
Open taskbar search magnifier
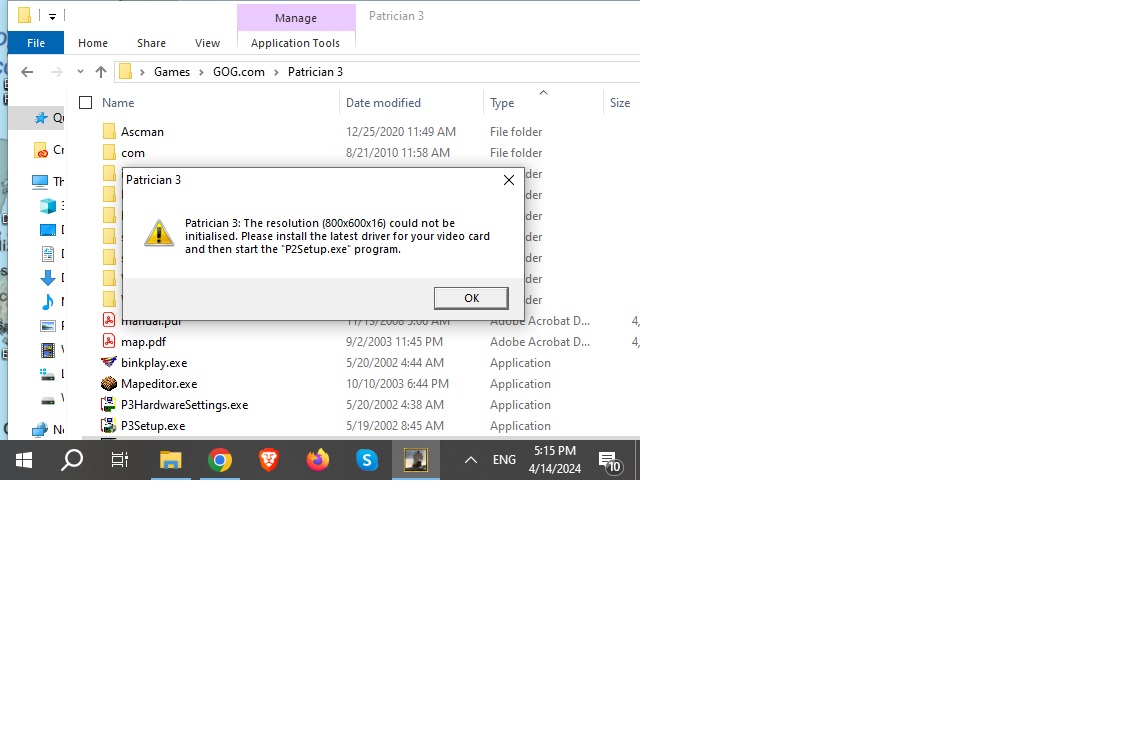click(x=71, y=460)
